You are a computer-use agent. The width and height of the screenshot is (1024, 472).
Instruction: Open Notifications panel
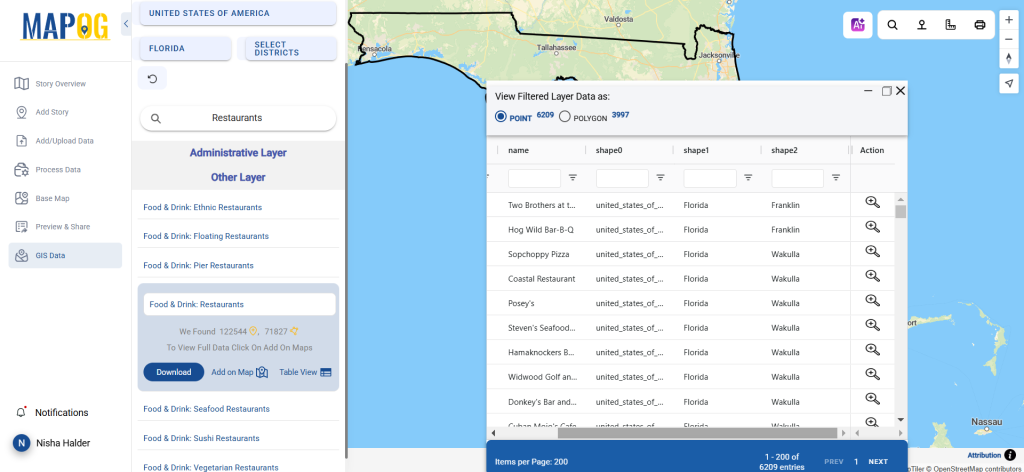(x=52, y=413)
